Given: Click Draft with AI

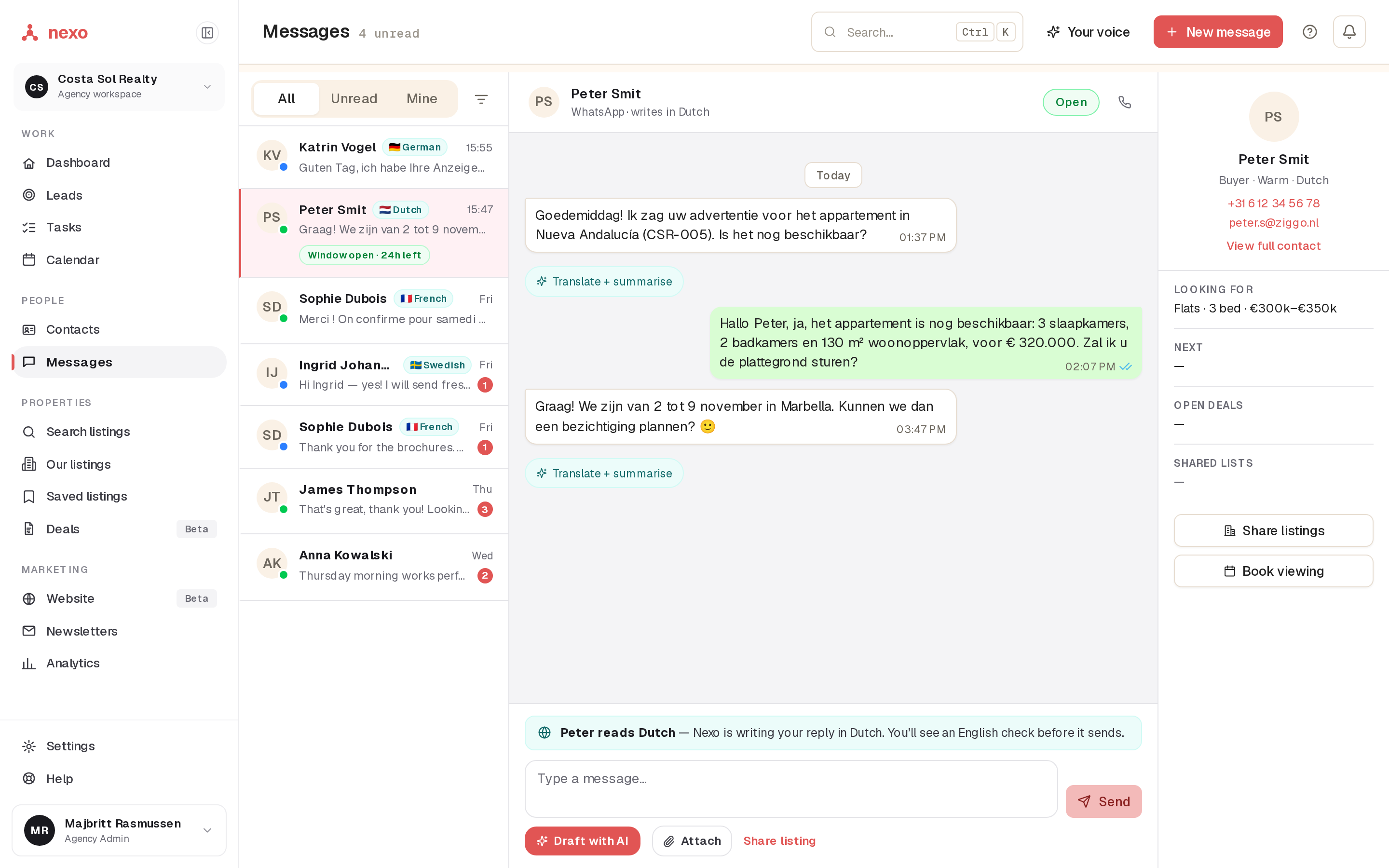Looking at the screenshot, I should tap(582, 841).
